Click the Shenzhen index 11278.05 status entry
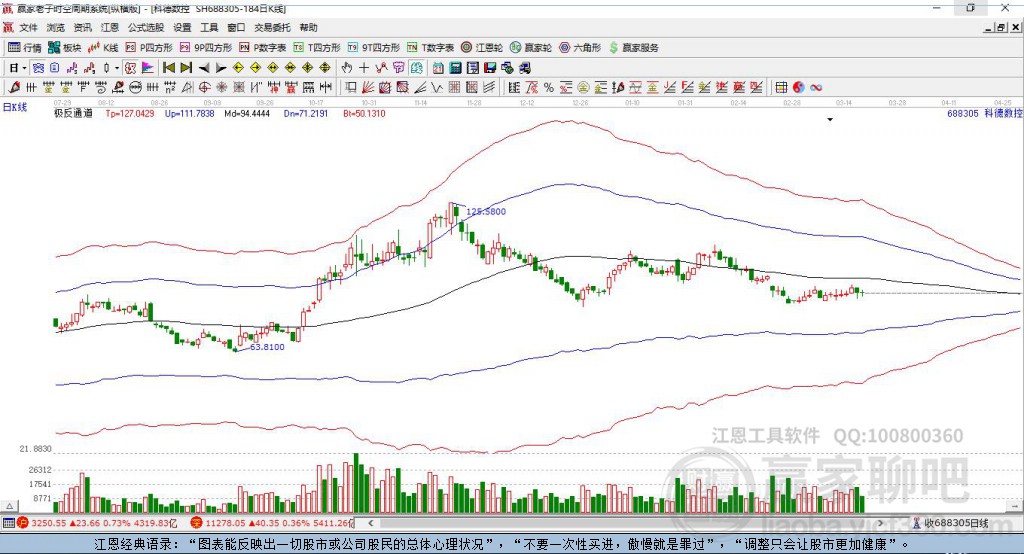 pos(273,523)
